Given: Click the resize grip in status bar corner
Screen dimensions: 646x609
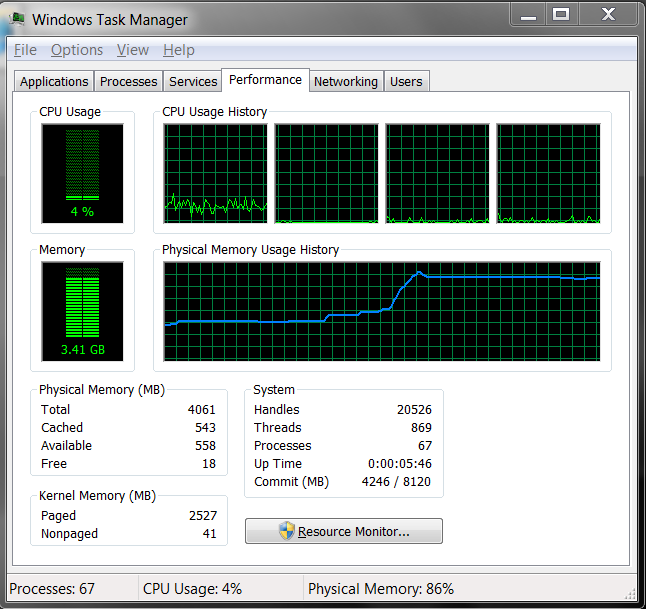Looking at the screenshot, I should point(630,594).
